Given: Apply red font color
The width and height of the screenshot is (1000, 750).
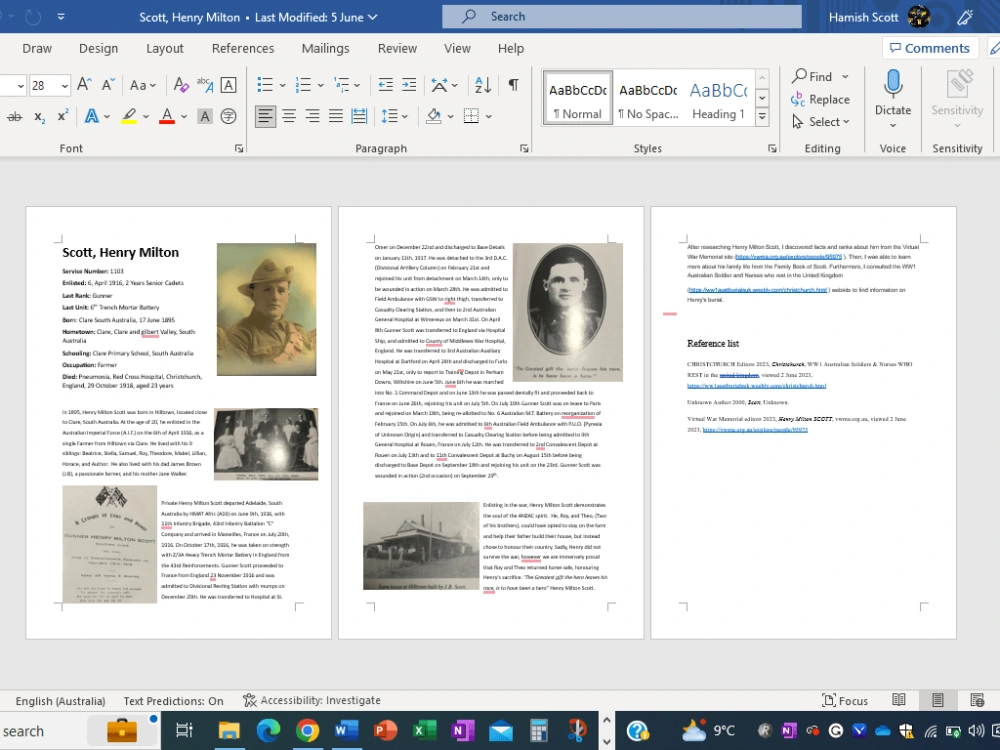Looking at the screenshot, I should pyautogui.click(x=167, y=116).
